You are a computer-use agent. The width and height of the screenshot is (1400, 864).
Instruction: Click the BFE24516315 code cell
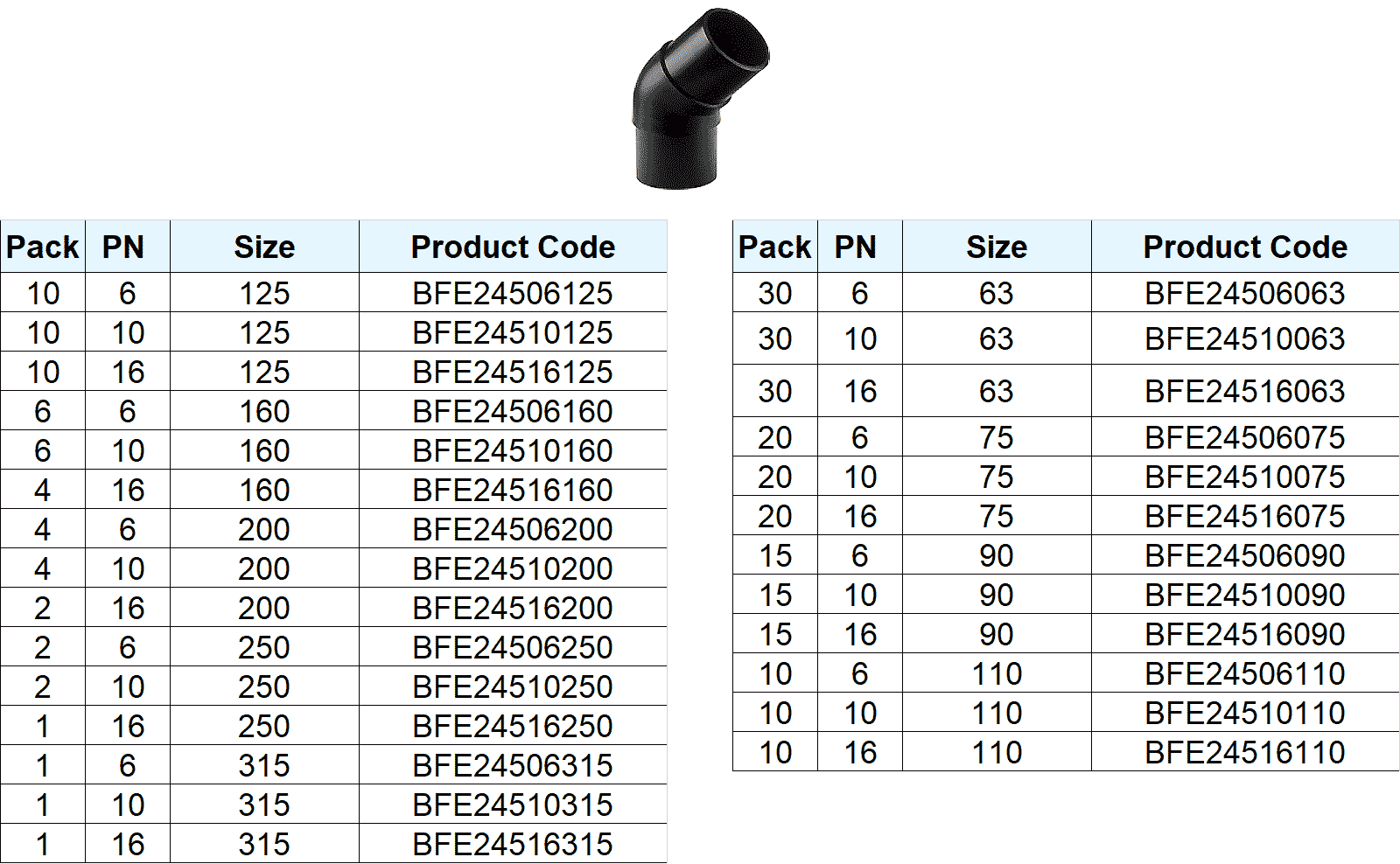coord(513,844)
